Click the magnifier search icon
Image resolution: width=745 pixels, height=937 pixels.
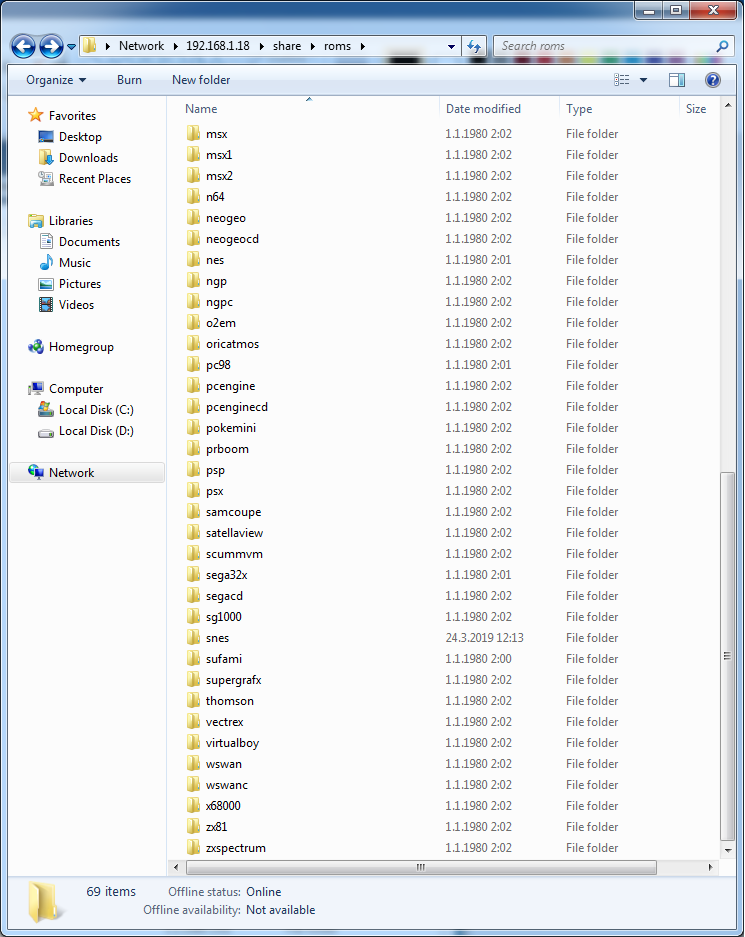(722, 46)
